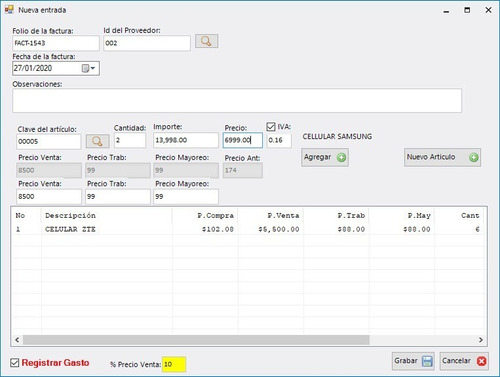500x377 pixels.
Task: Click the horizontal scrollbar thumb
Action: [x=196, y=340]
